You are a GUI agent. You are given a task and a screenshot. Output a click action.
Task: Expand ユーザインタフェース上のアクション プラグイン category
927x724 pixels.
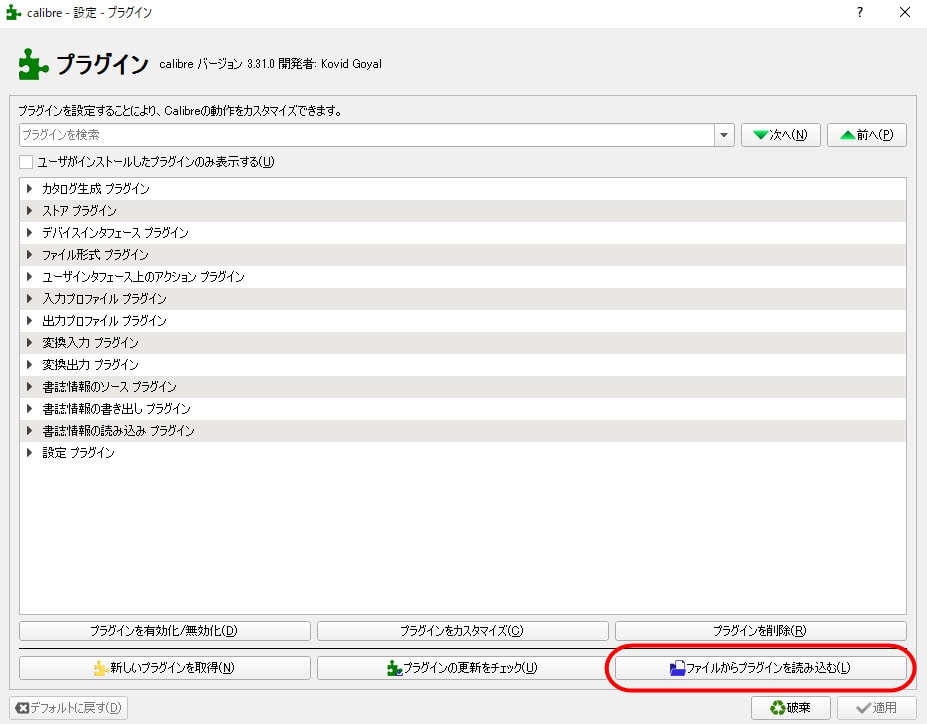click(x=29, y=277)
